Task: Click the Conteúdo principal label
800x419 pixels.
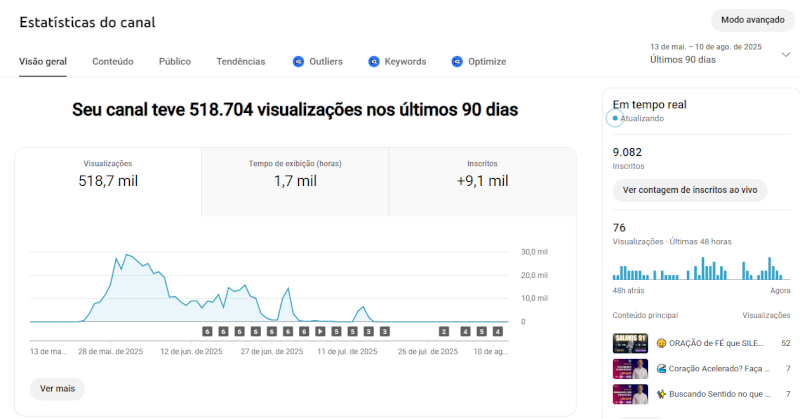Action: point(645,315)
